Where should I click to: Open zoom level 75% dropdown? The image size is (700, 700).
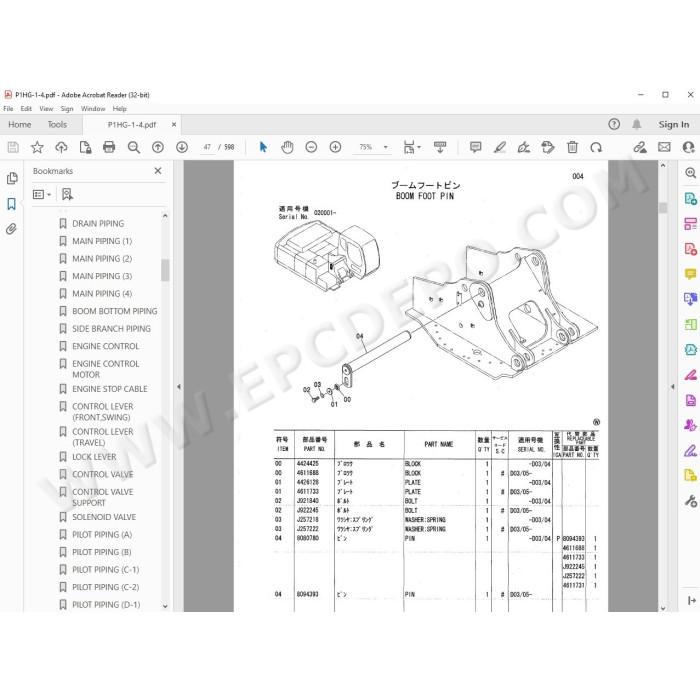coord(386,147)
